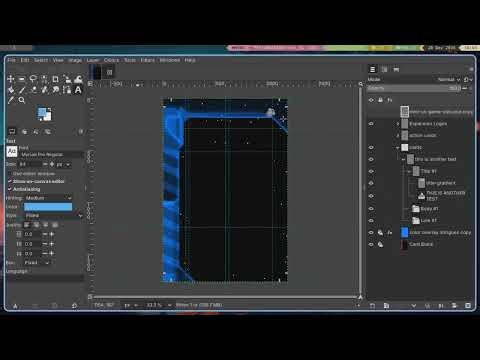
Task: Hide the color overlay layer
Action: pyautogui.click(x=371, y=232)
